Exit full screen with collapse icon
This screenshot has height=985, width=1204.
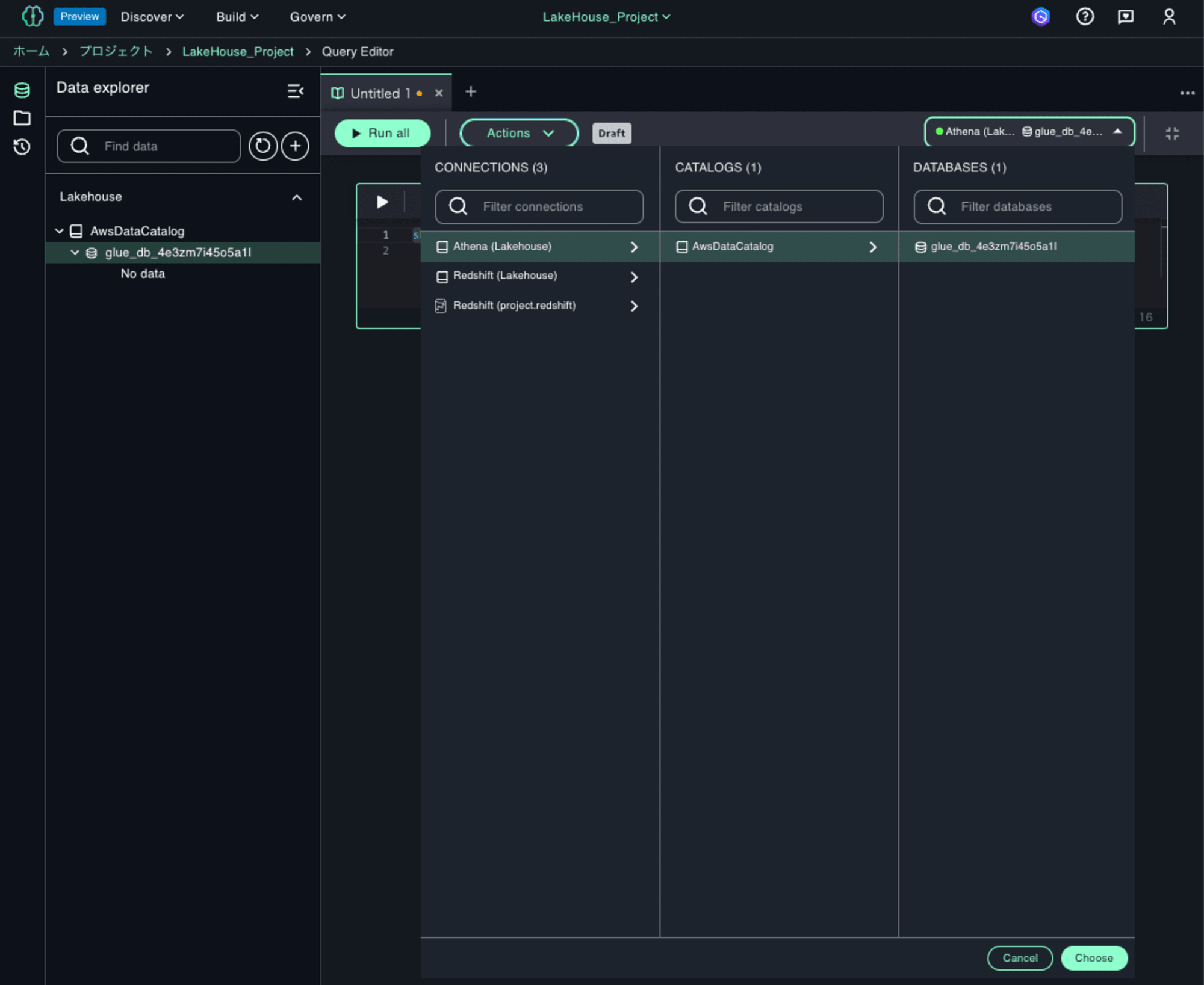tap(1172, 133)
